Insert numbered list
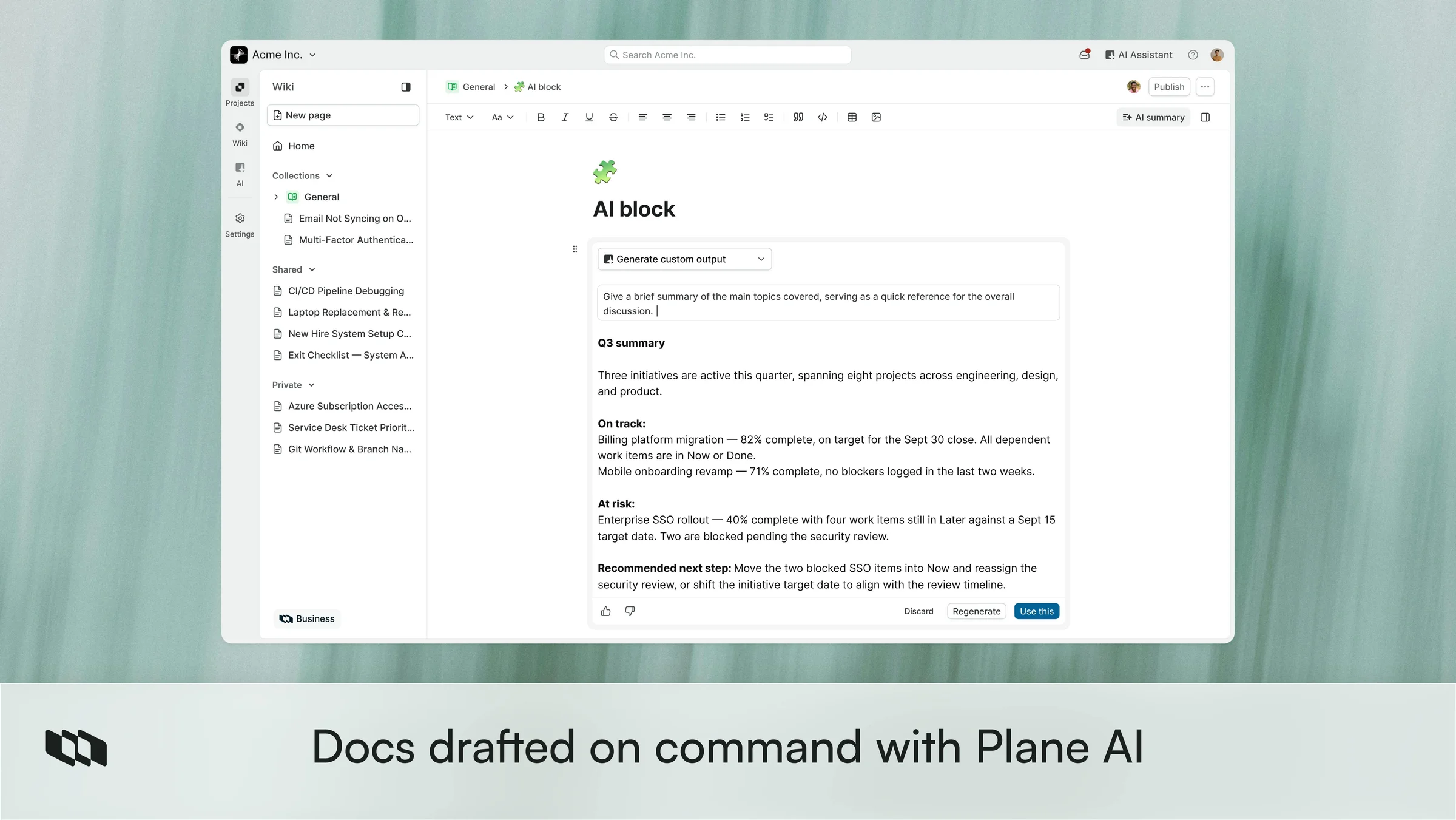The image size is (1456, 820). point(745,117)
